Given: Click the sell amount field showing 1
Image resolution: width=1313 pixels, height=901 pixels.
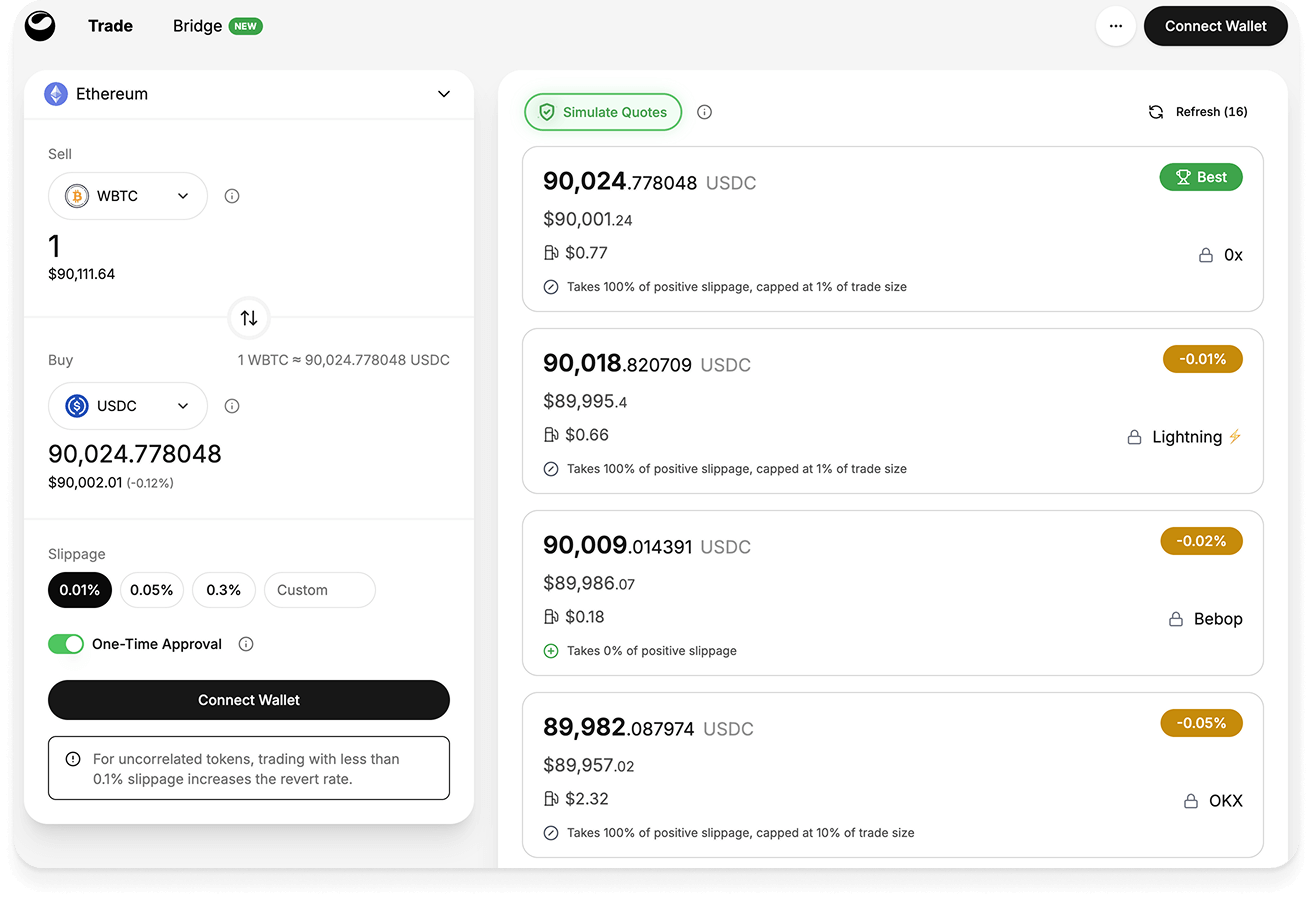Looking at the screenshot, I should [55, 246].
